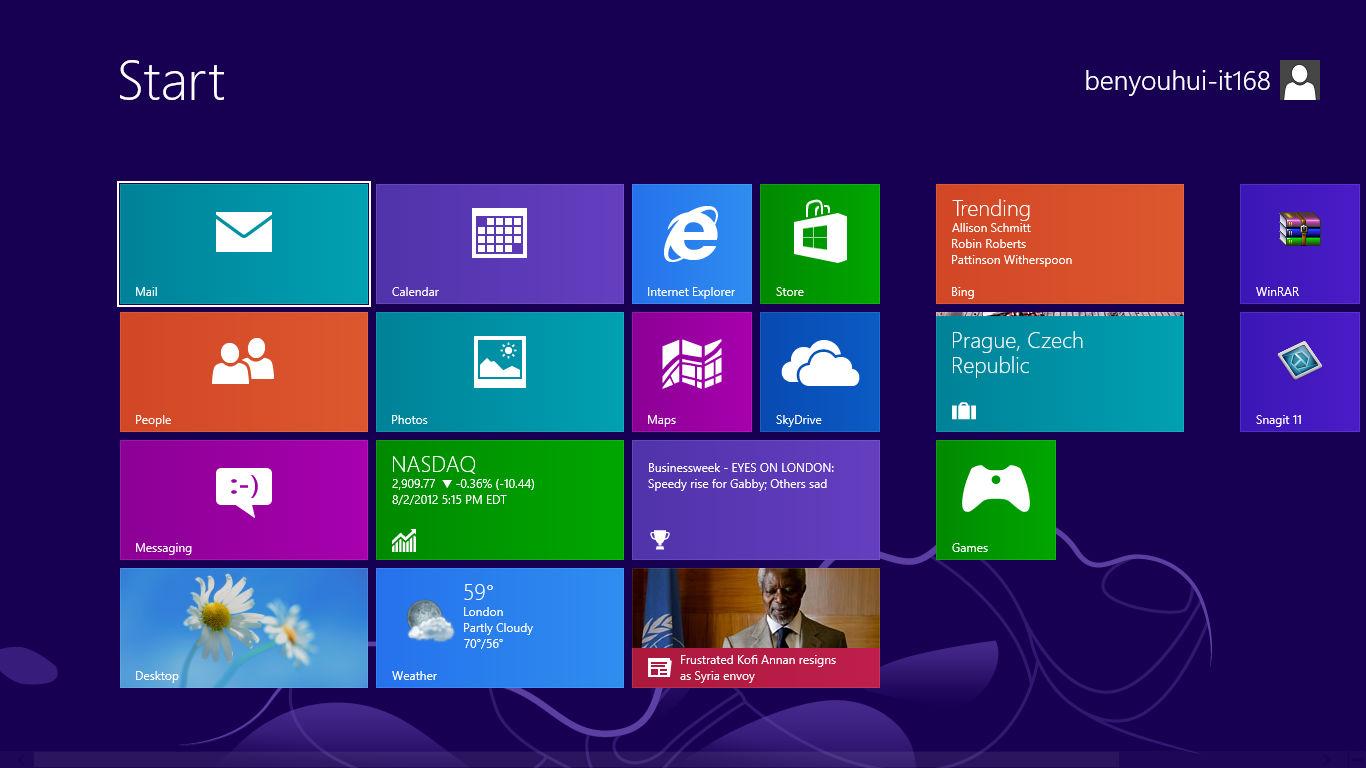The width and height of the screenshot is (1366, 768).
Task: Launch the Calendar tile
Action: [500, 244]
